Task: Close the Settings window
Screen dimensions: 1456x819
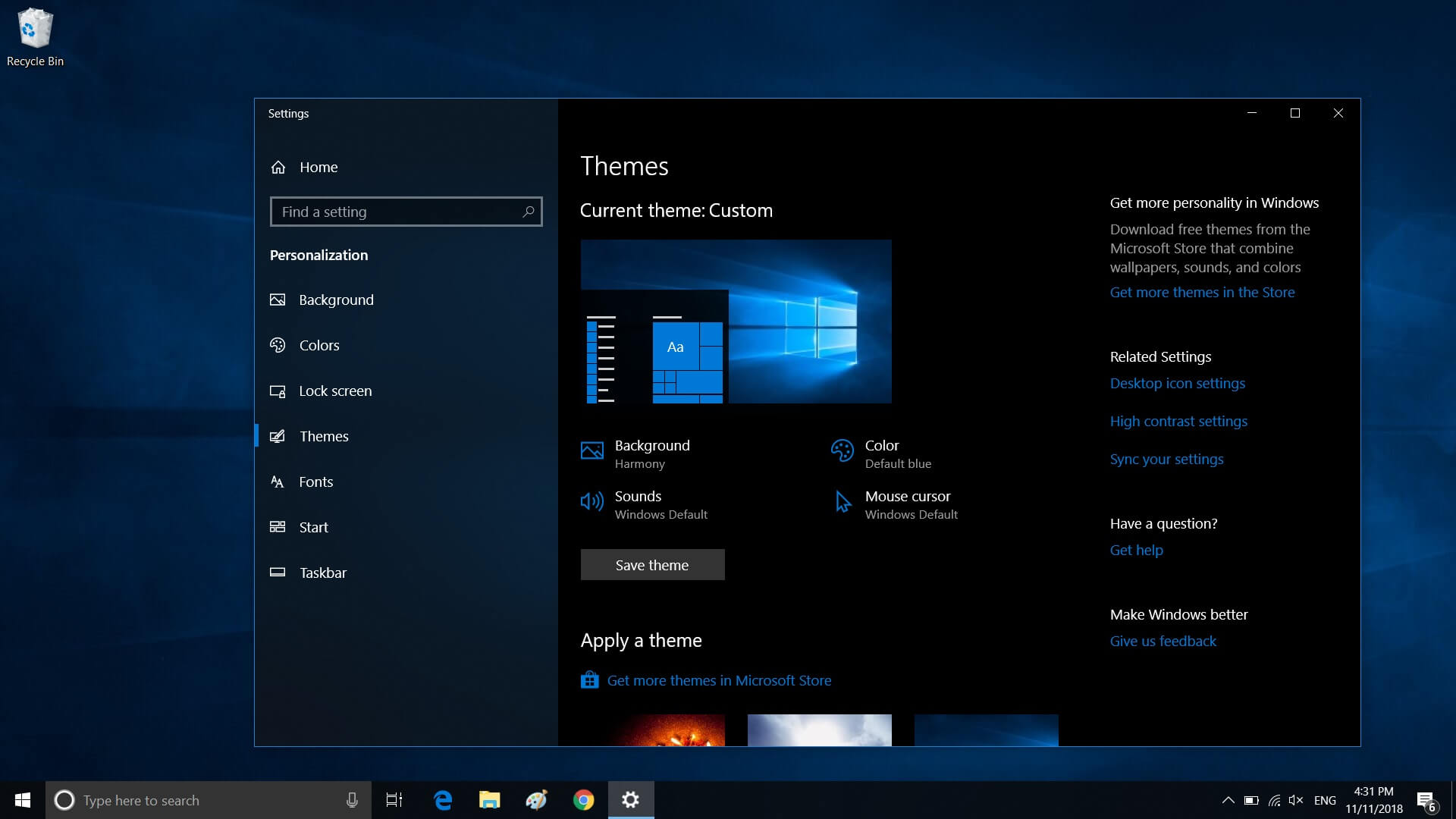Action: pyautogui.click(x=1338, y=113)
